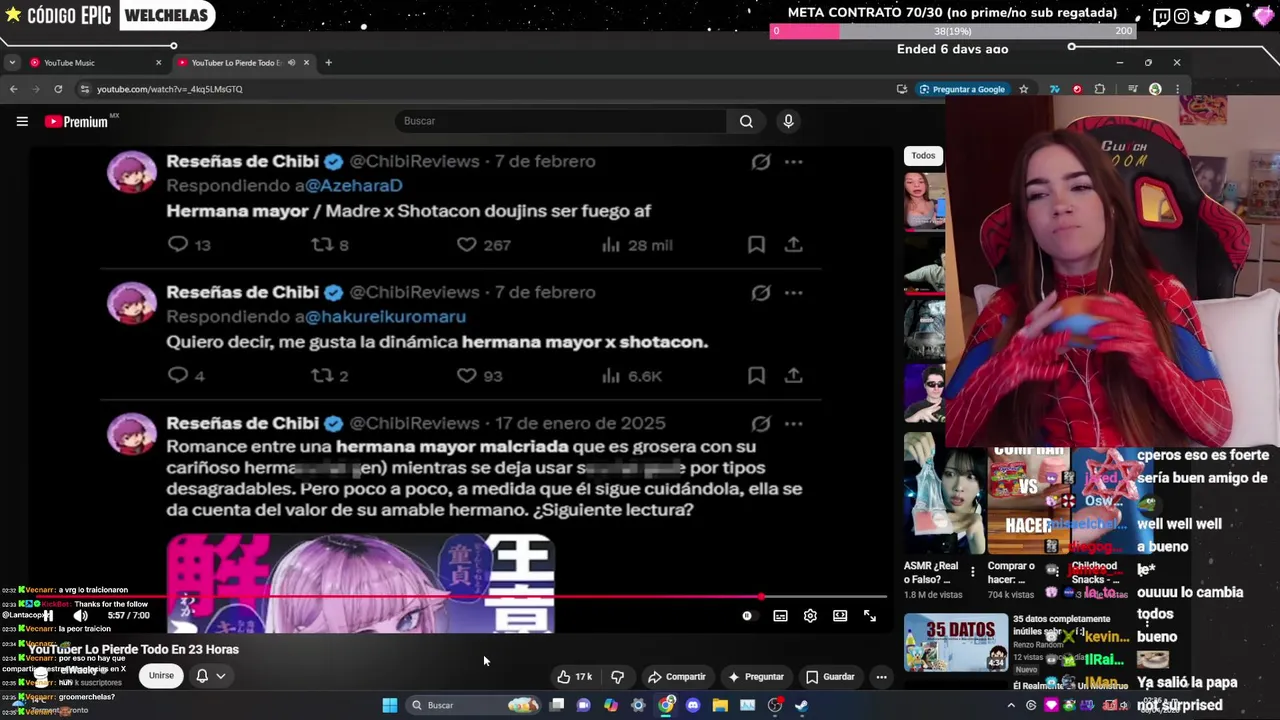Click the Unirse channel button
The height and width of the screenshot is (720, 1280).
point(161,676)
